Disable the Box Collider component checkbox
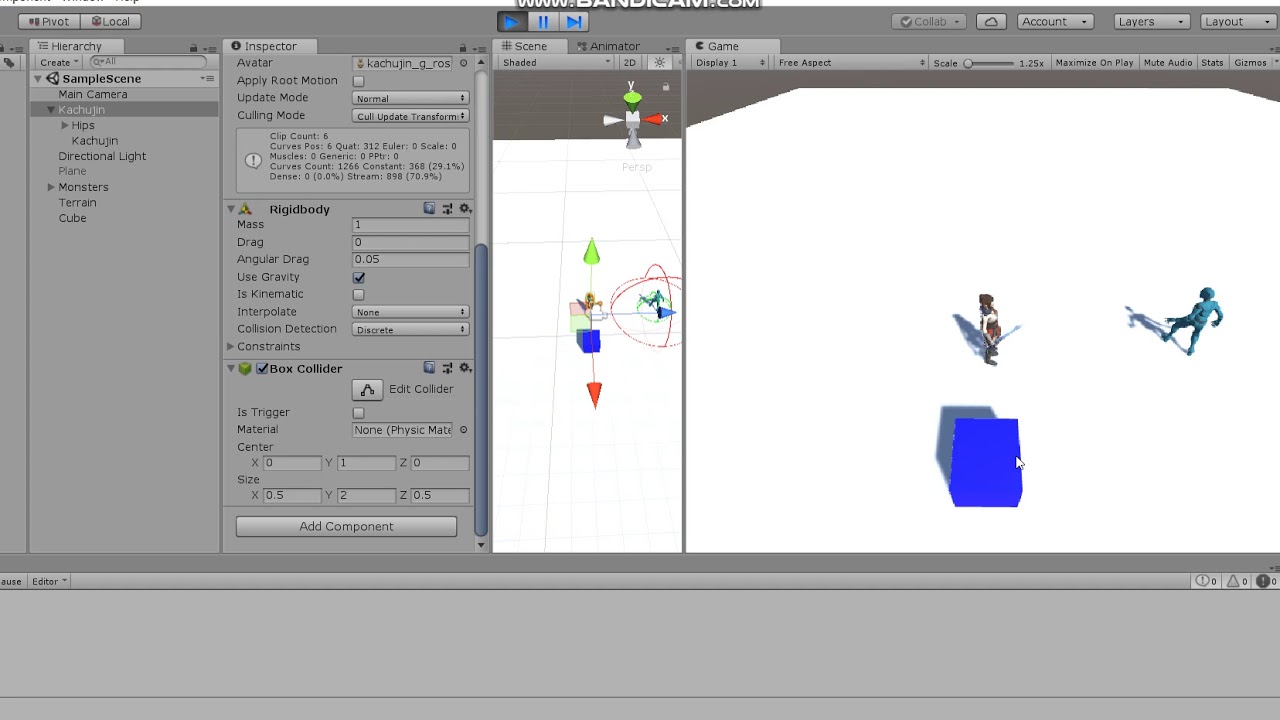Image resolution: width=1280 pixels, height=720 pixels. (262, 369)
